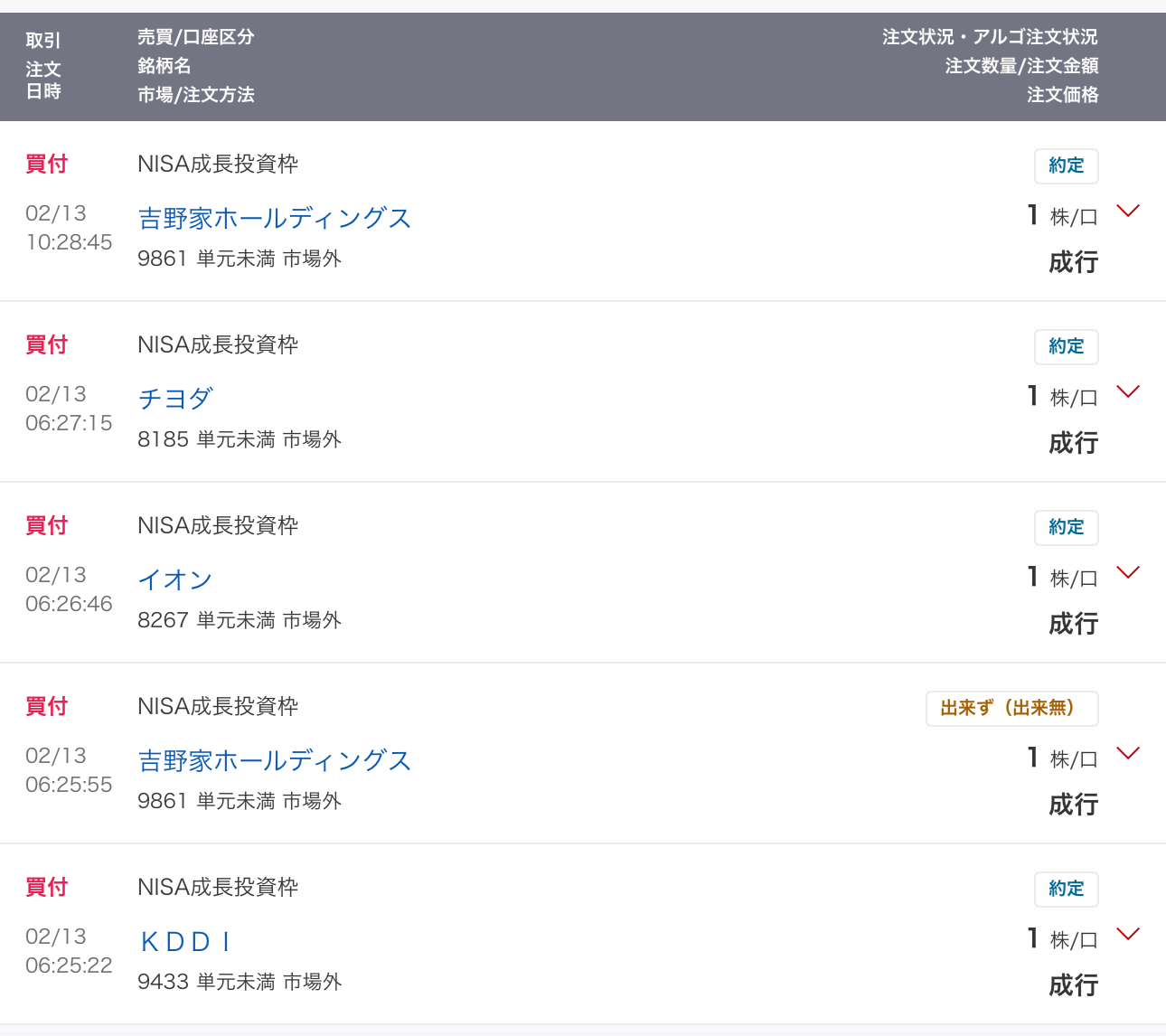
Task: Click the 成行 price label on the イオン order
Action: [x=1074, y=624]
